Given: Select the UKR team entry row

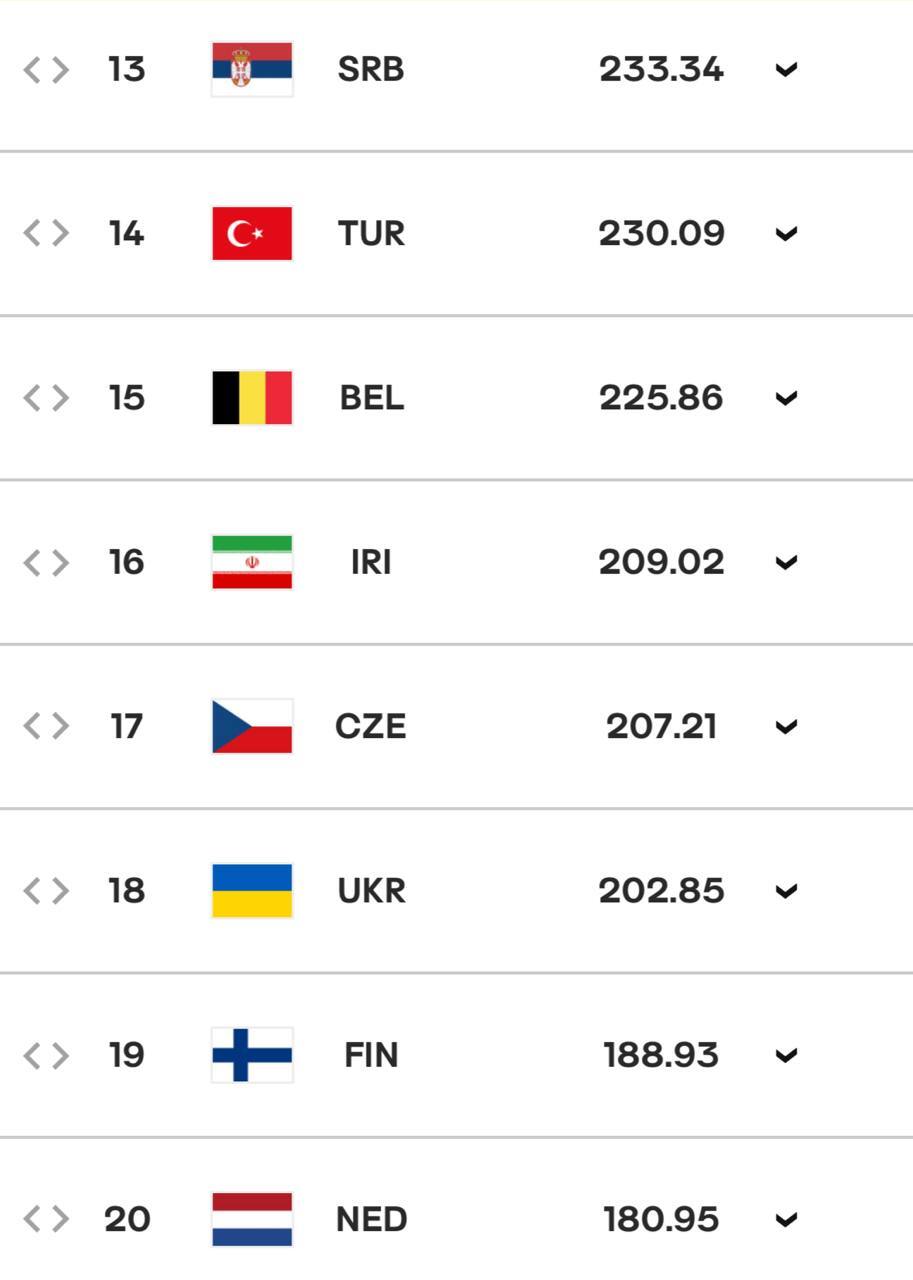Looking at the screenshot, I should pos(456,890).
